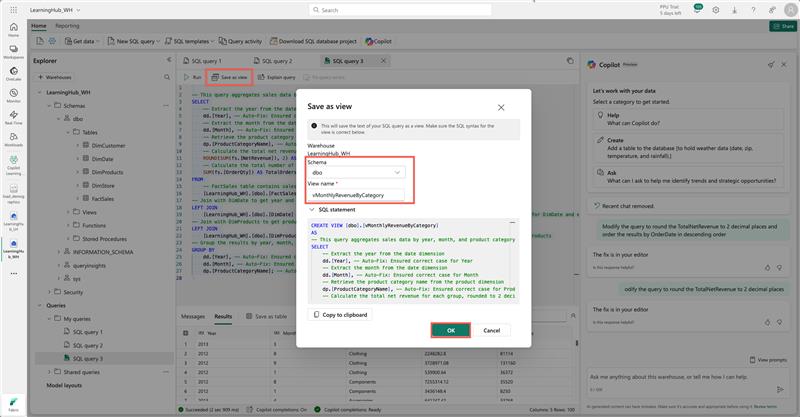Open Workspaces in the left rail
The image size is (800, 417).
pos(13,52)
